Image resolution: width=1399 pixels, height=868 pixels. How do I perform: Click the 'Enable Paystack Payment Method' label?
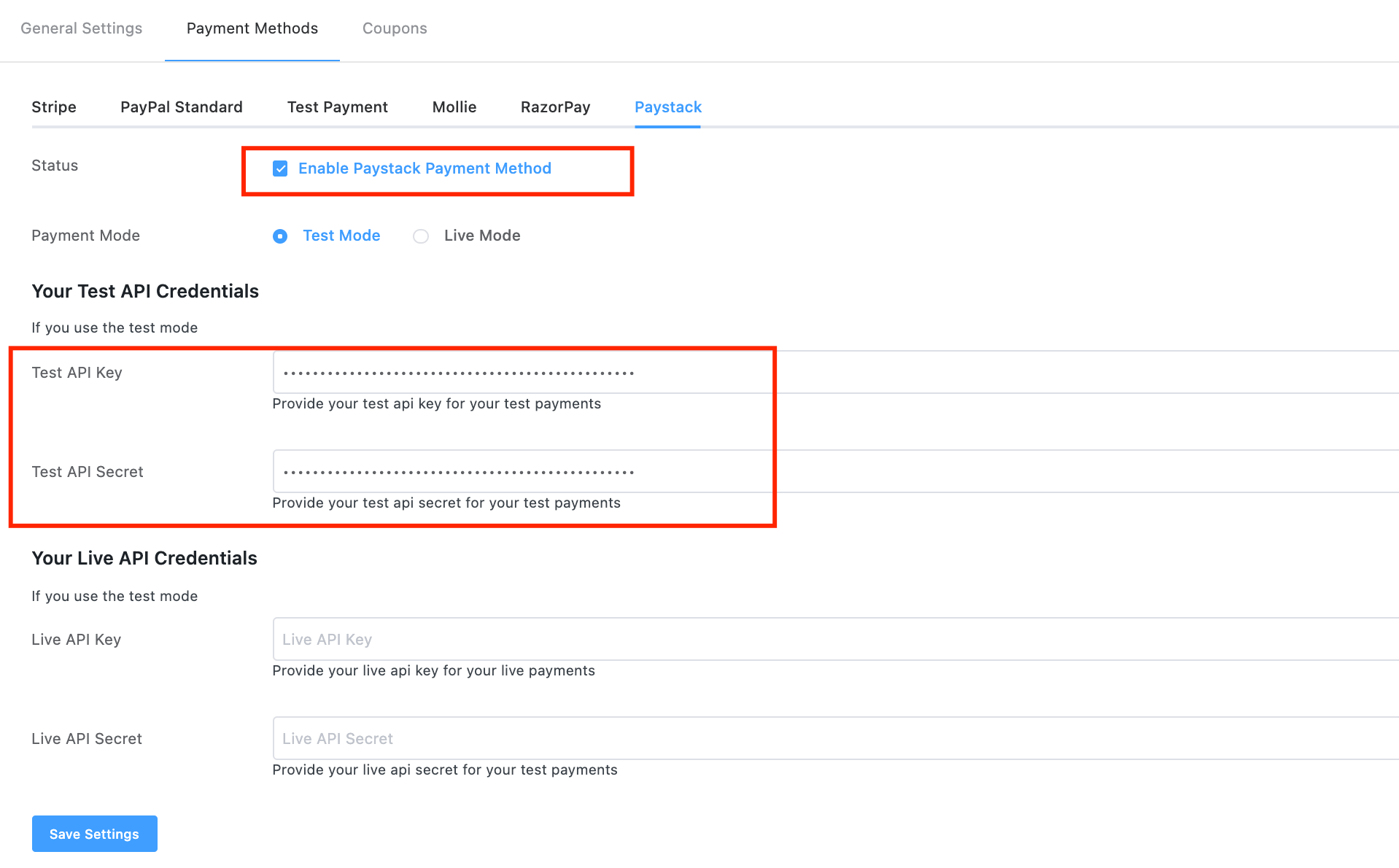(x=425, y=168)
